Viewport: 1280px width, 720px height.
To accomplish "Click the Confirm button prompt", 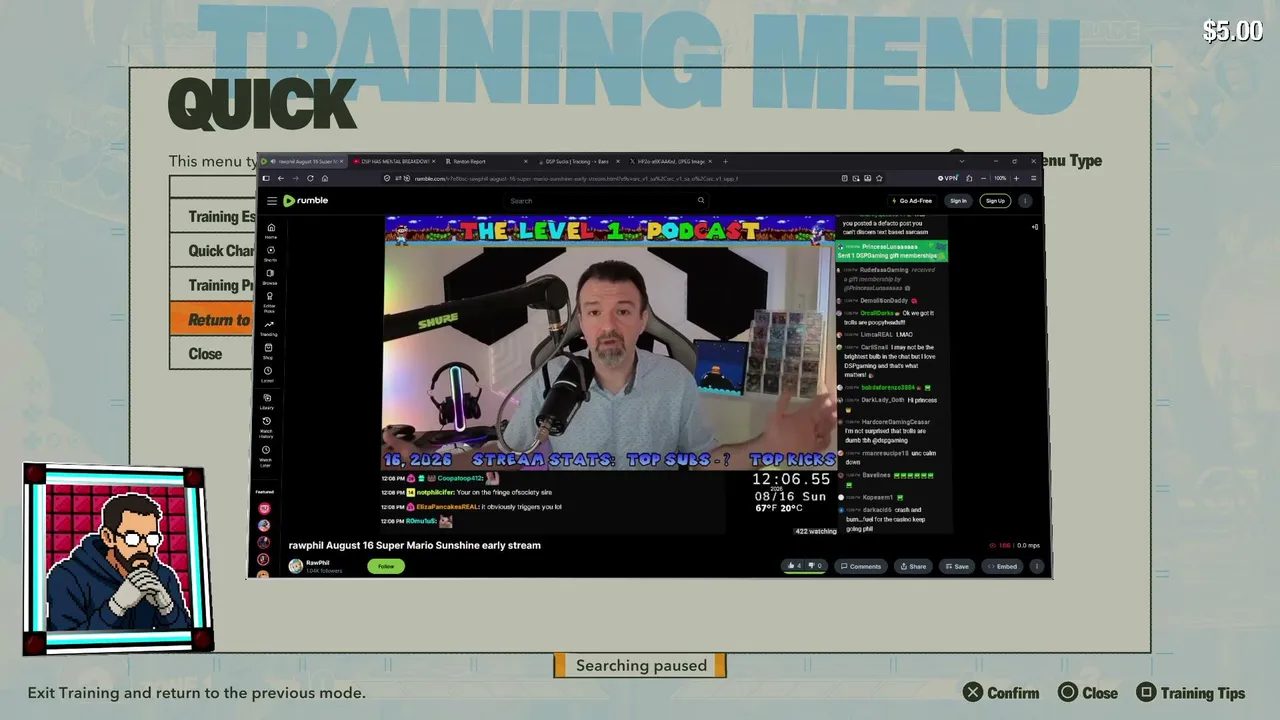I will (x=1001, y=693).
